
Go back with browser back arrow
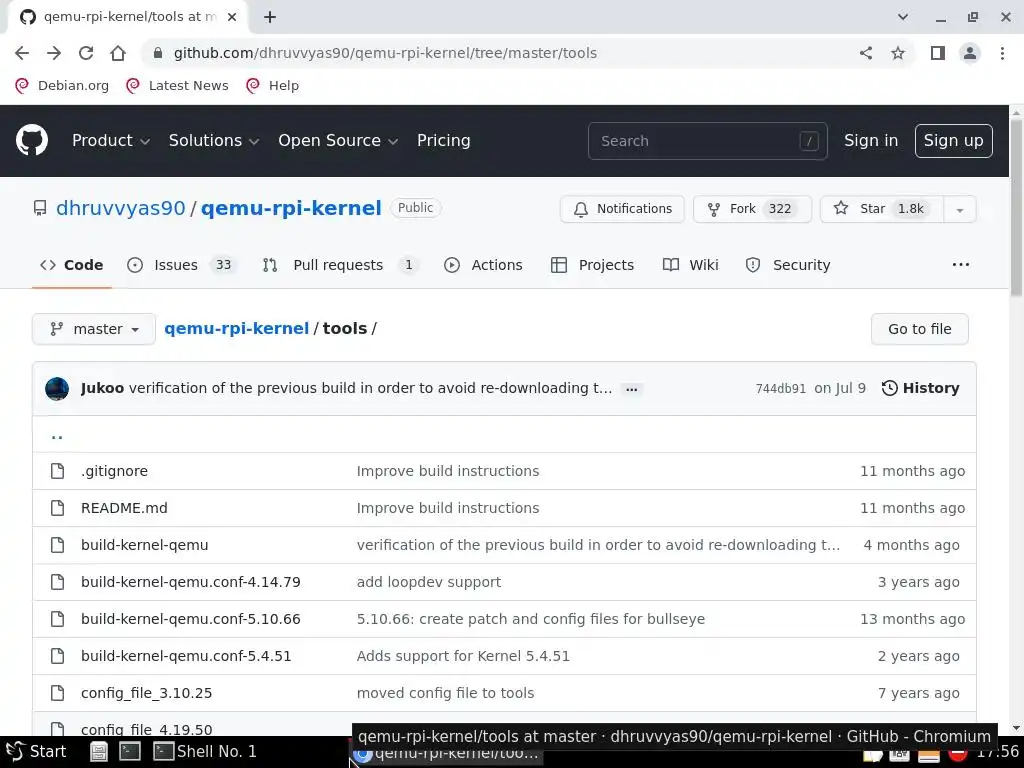coord(22,53)
